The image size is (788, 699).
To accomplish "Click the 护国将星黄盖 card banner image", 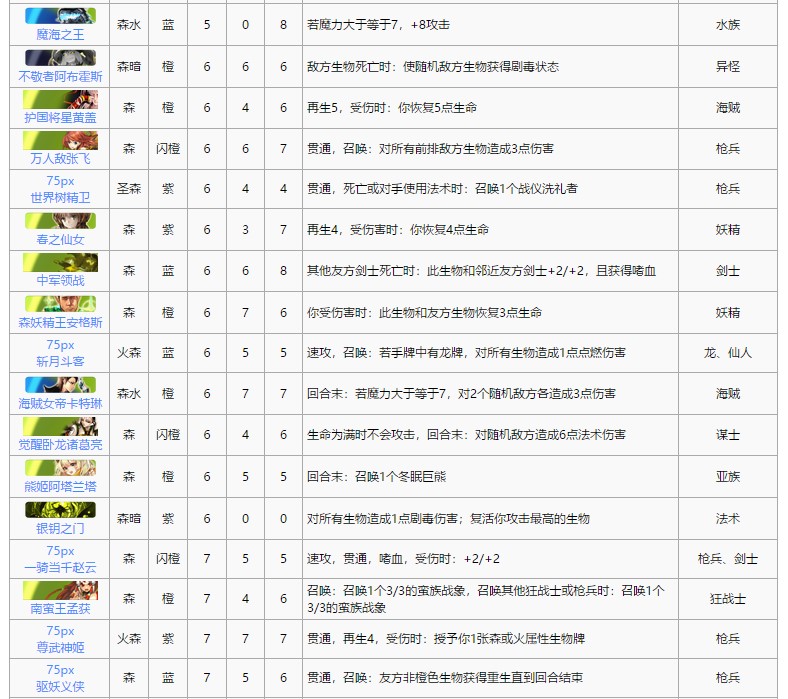I will pyautogui.click(x=60, y=98).
